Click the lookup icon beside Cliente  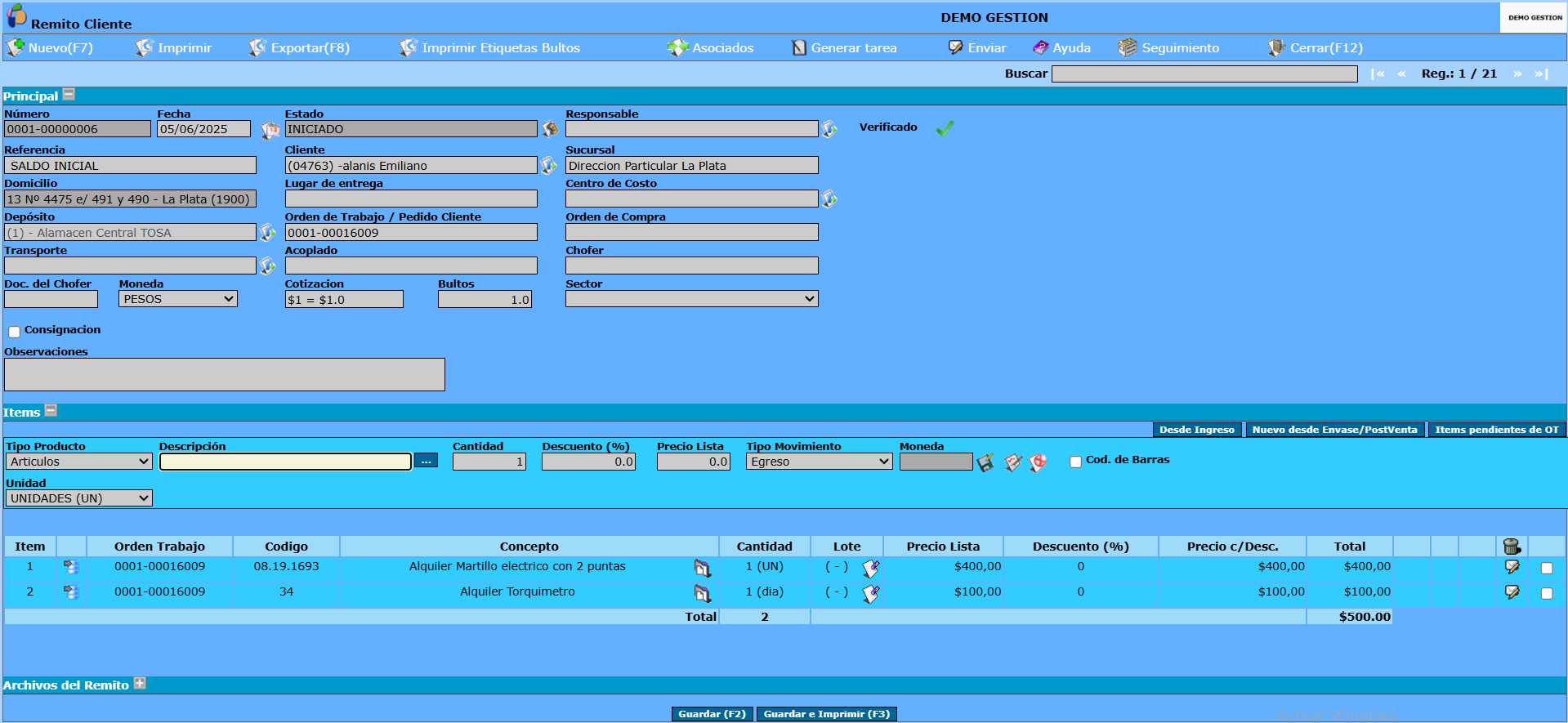(x=549, y=165)
